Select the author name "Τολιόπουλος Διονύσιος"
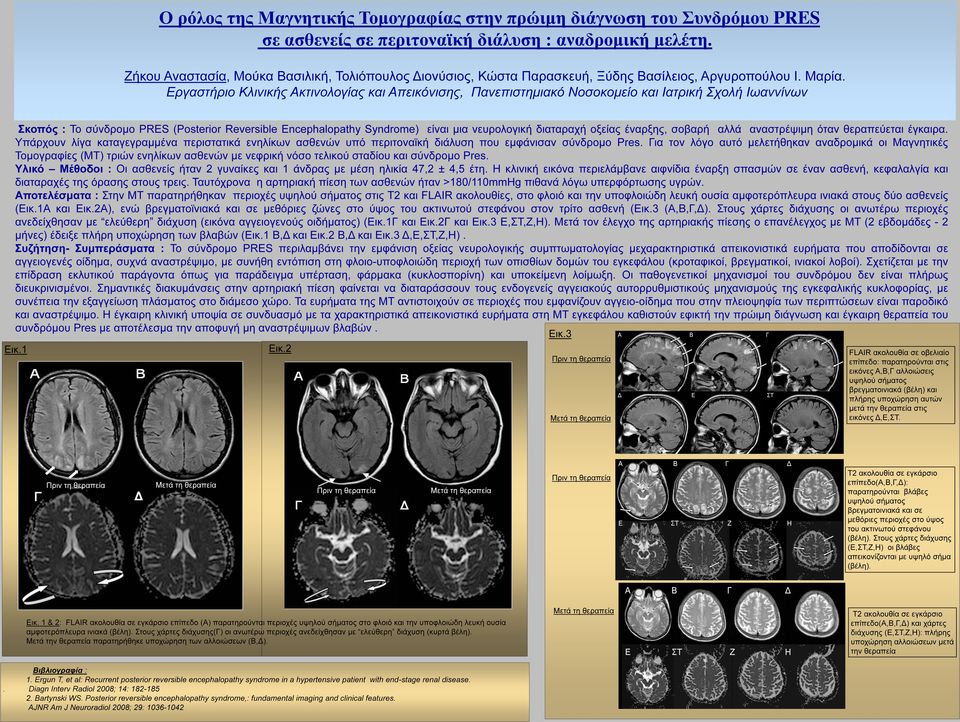The image size is (960, 722). coord(404,77)
